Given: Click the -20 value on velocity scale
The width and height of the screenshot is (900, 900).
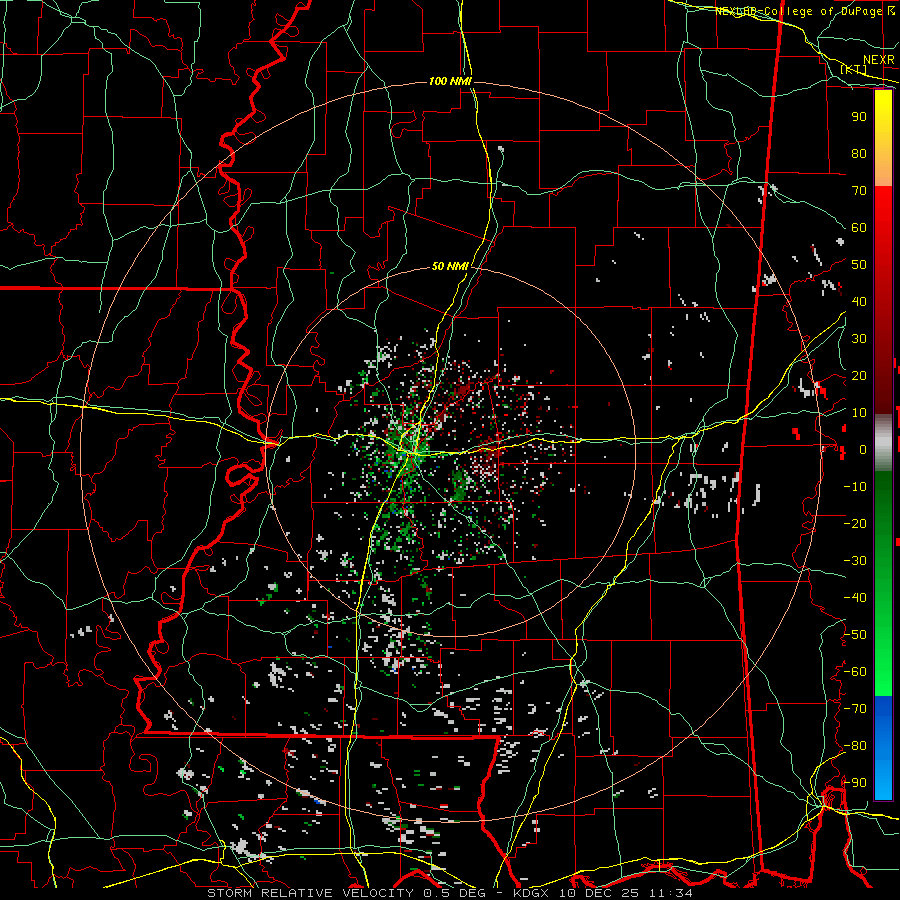Looking at the screenshot, I should [855, 523].
